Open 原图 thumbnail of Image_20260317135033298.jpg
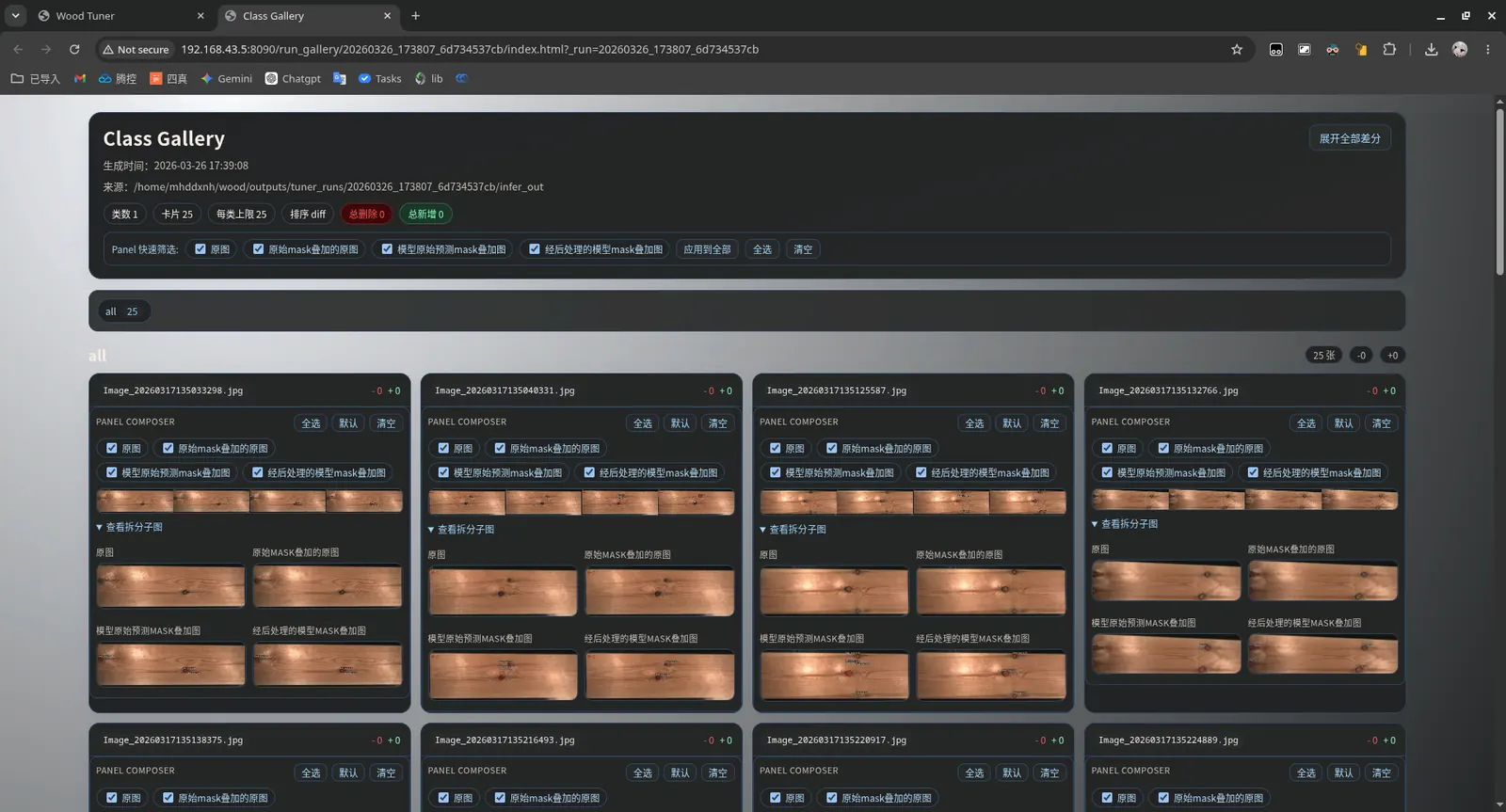This screenshot has height=812, width=1506. [x=170, y=587]
